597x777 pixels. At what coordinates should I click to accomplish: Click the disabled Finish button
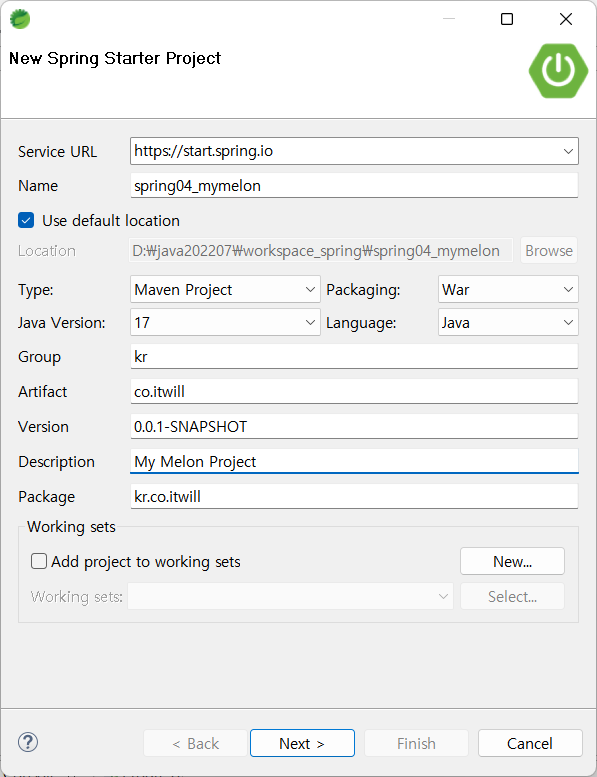click(x=416, y=743)
